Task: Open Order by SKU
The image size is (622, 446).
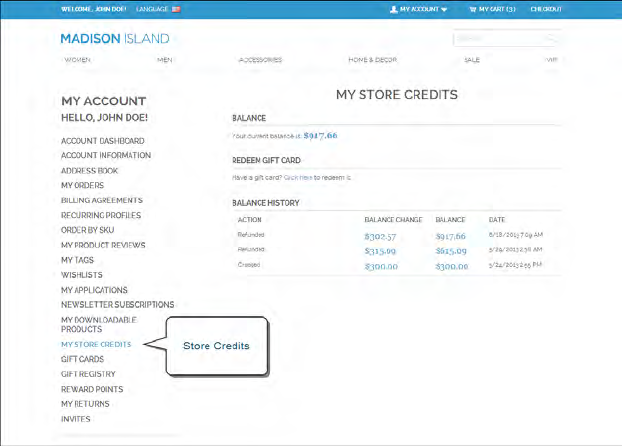Action: (88, 230)
